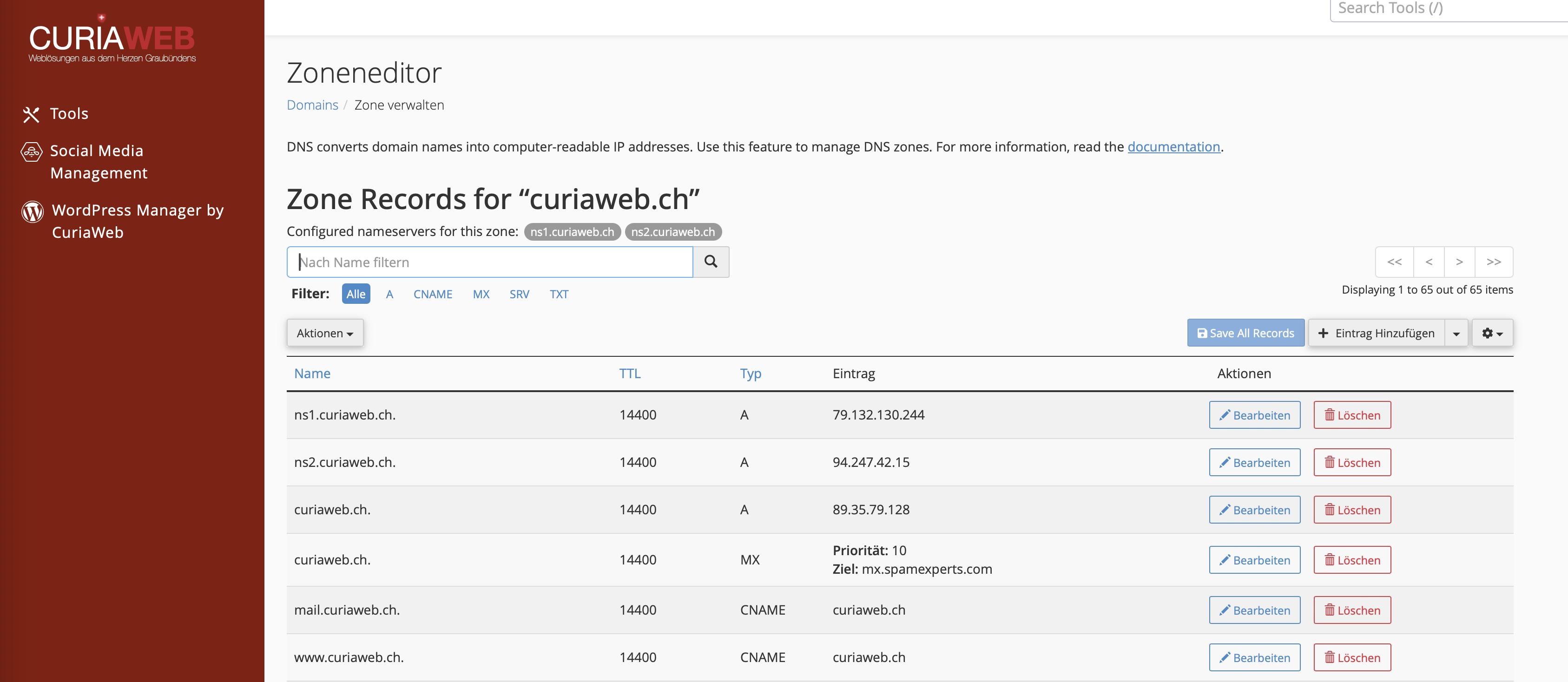Open WordPress Manager by CuriaWeb
Image resolution: width=1568 pixels, height=682 pixels.
coord(122,222)
